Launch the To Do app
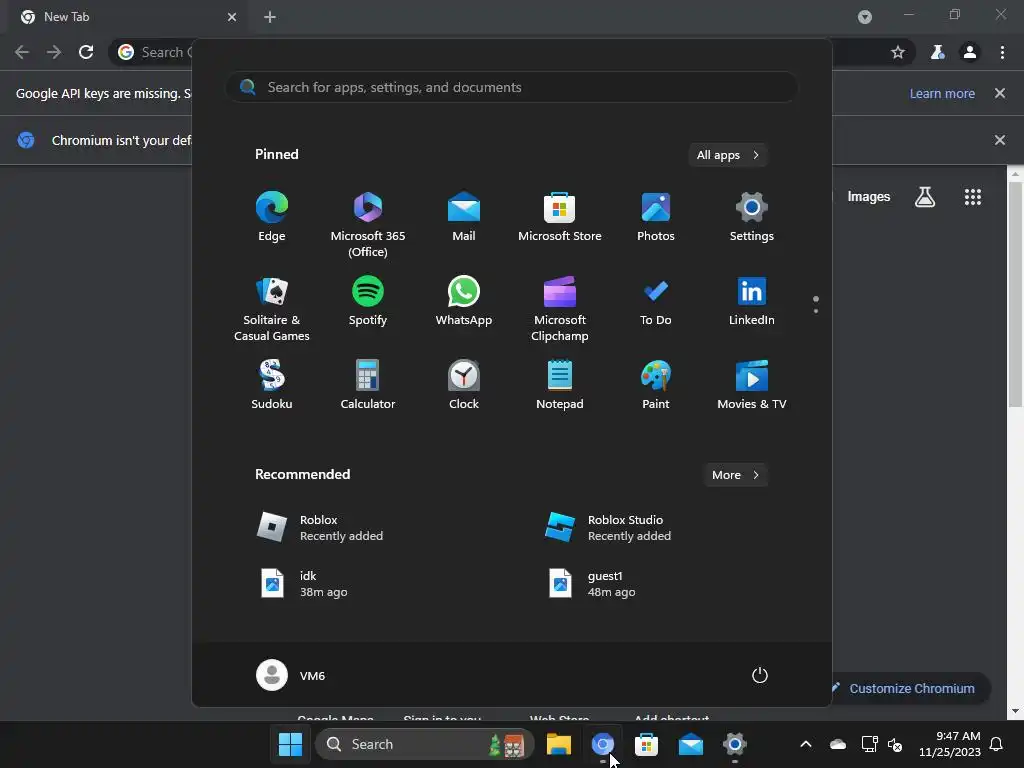1024x768 pixels. click(x=656, y=302)
